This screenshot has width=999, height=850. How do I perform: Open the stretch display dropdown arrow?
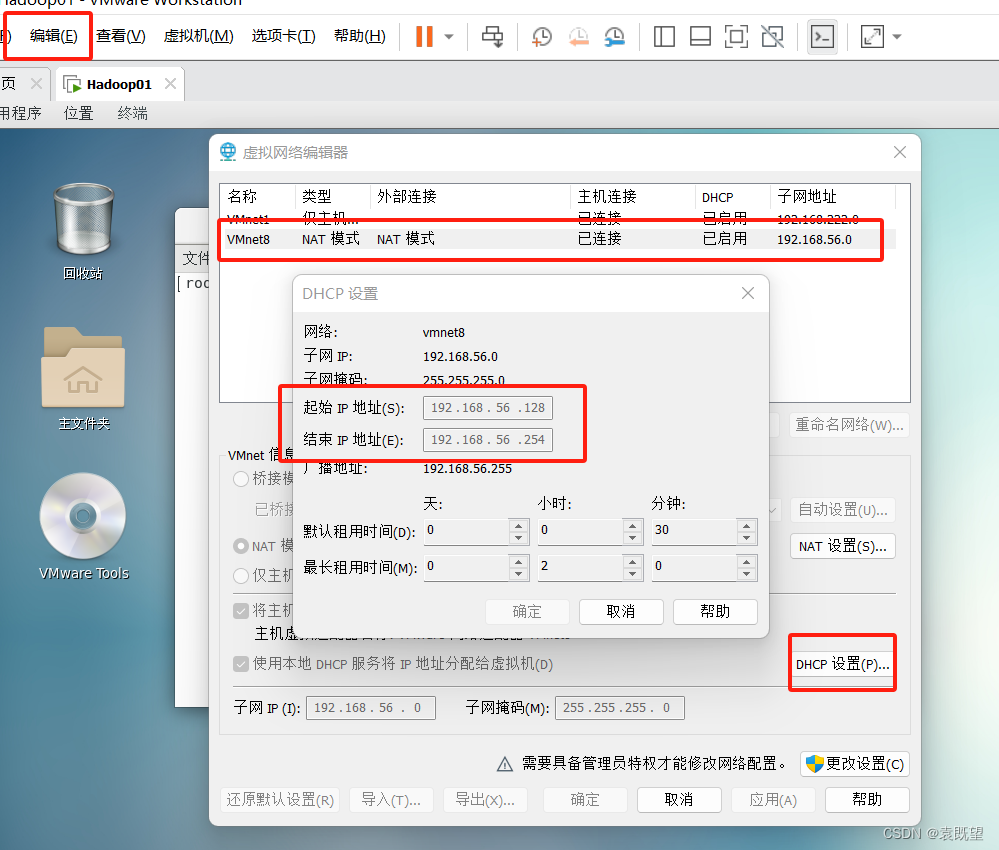point(897,36)
